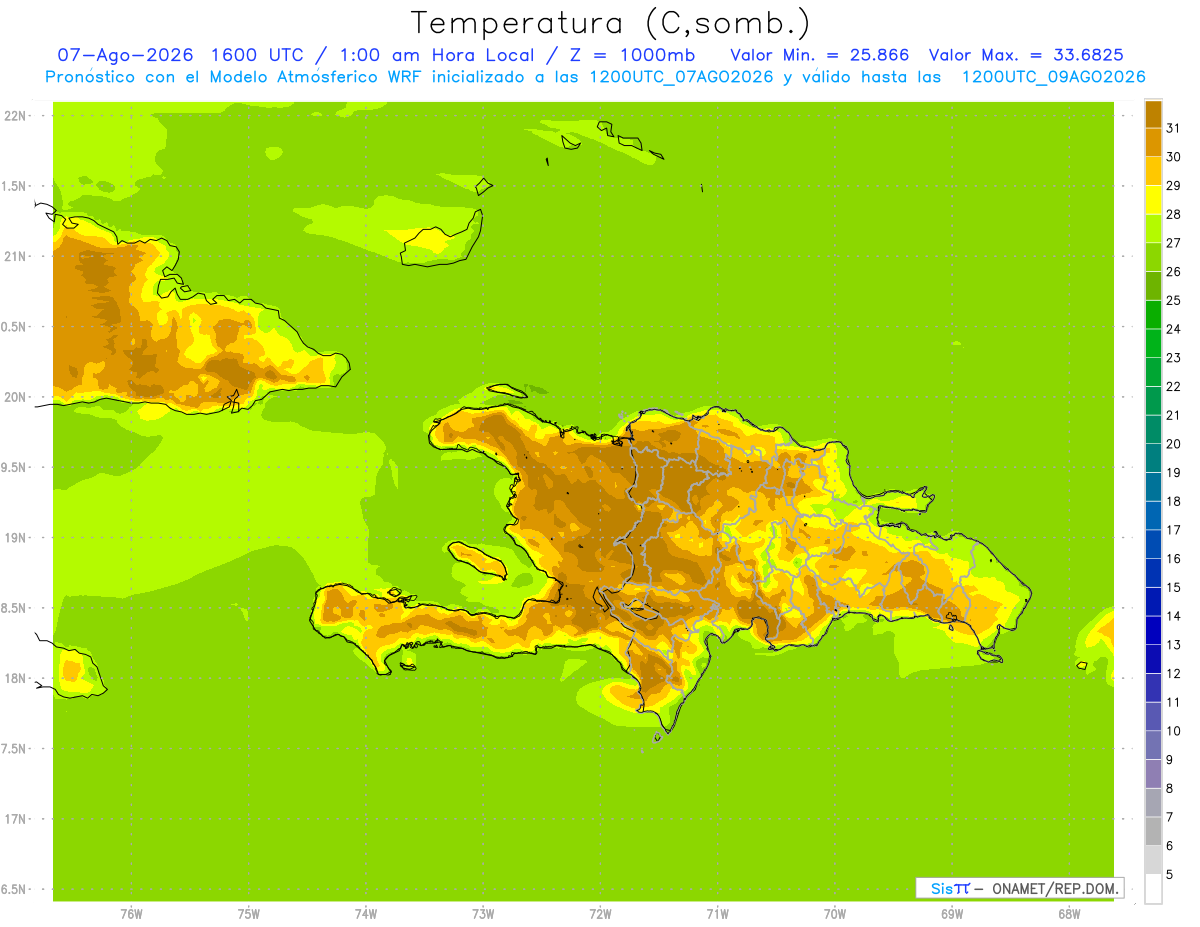Viewport: 1200px width, 927px height.
Task: Click the title "Temperatura (C,somb.)"
Action: (x=610, y=23)
